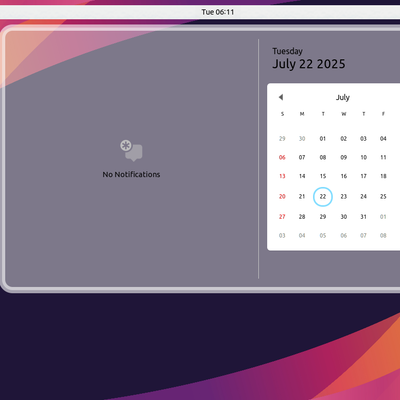Select Sunday 13 in calendar

click(282, 176)
